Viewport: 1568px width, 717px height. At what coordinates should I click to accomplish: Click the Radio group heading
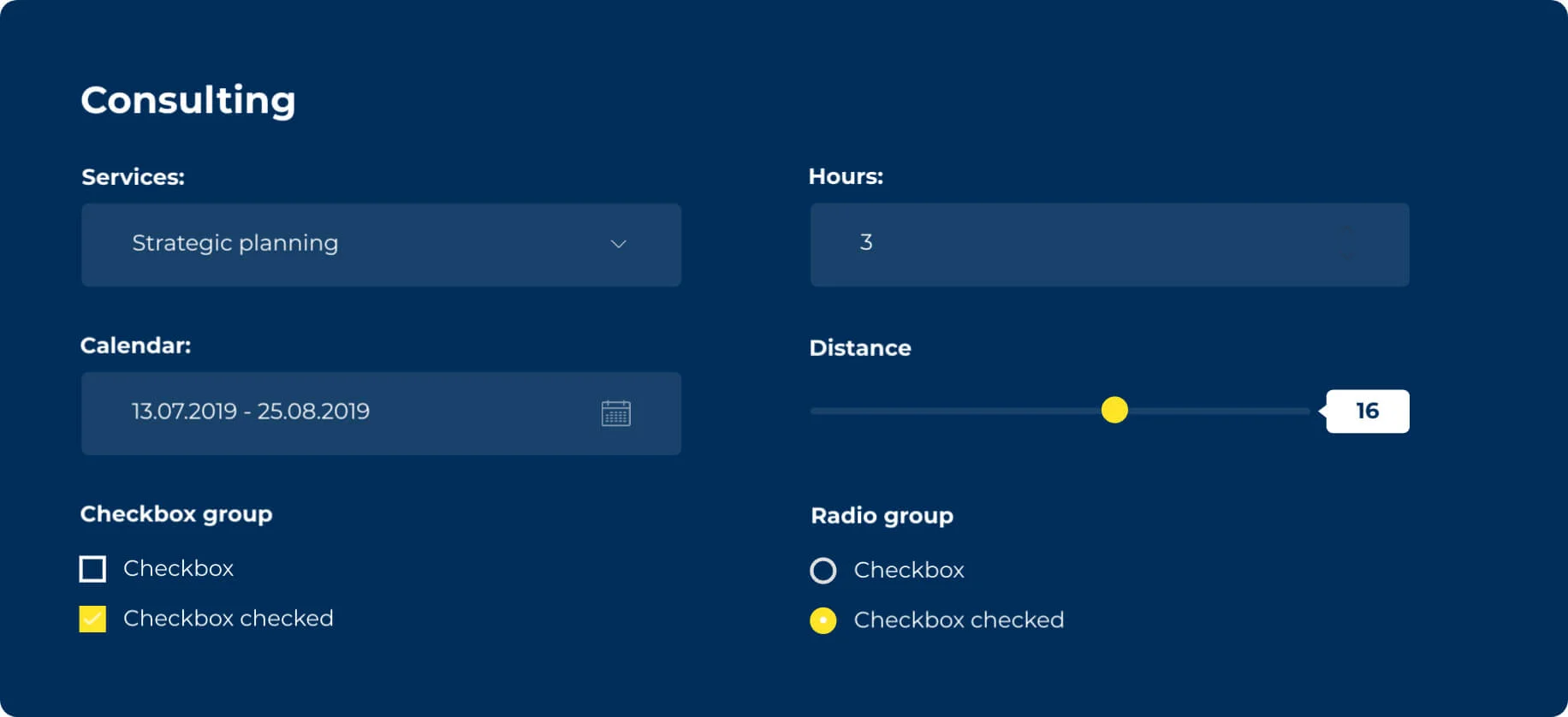[x=882, y=516]
